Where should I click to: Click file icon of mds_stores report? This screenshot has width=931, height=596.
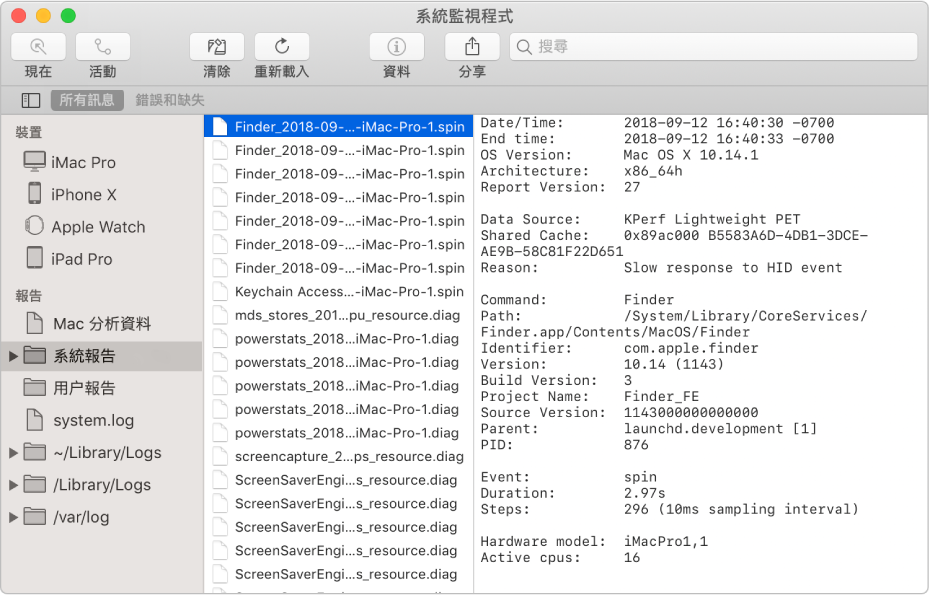coord(220,315)
